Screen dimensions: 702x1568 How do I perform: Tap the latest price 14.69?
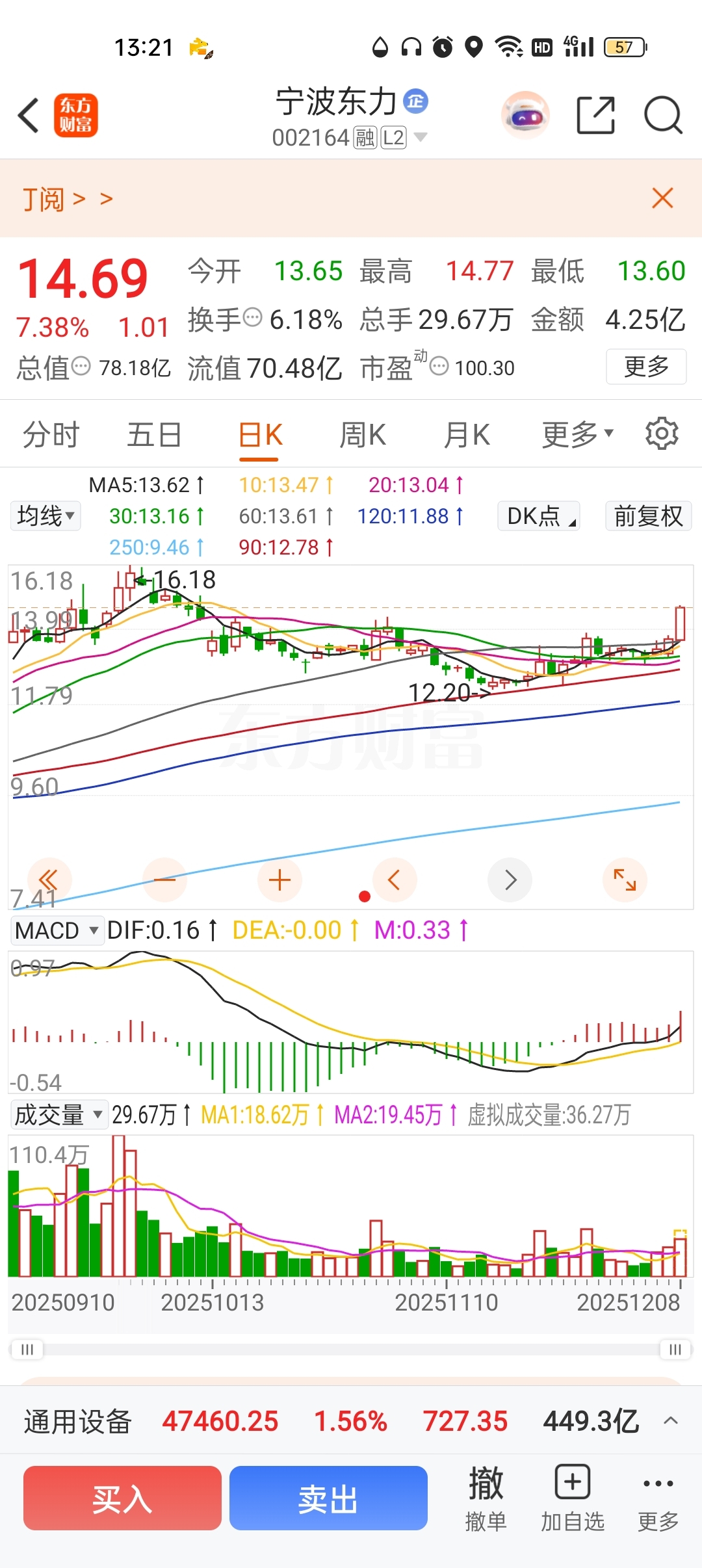[83, 278]
